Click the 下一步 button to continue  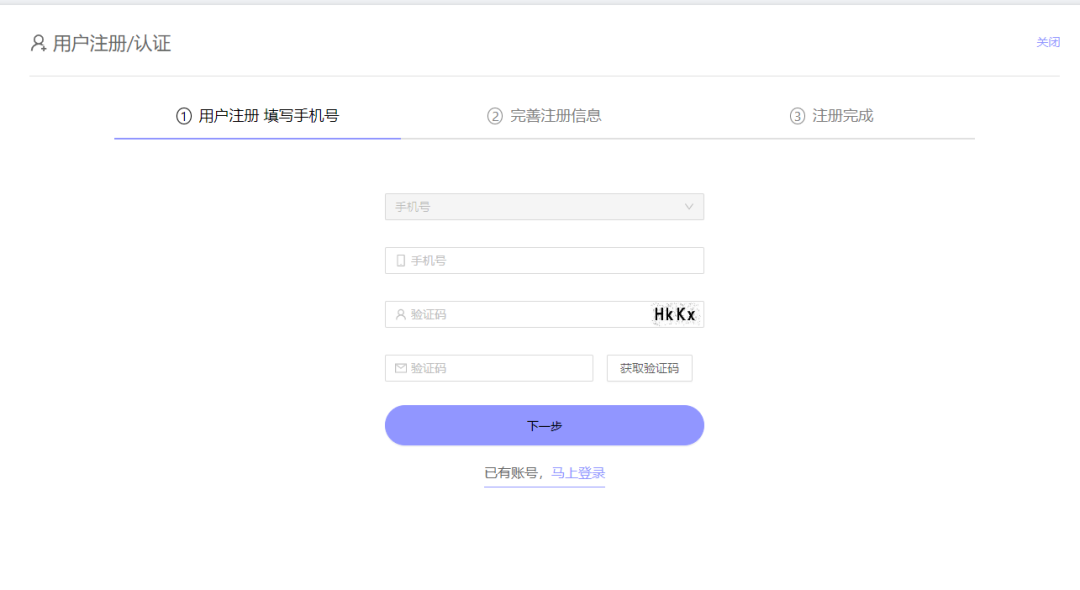pyautogui.click(x=544, y=425)
